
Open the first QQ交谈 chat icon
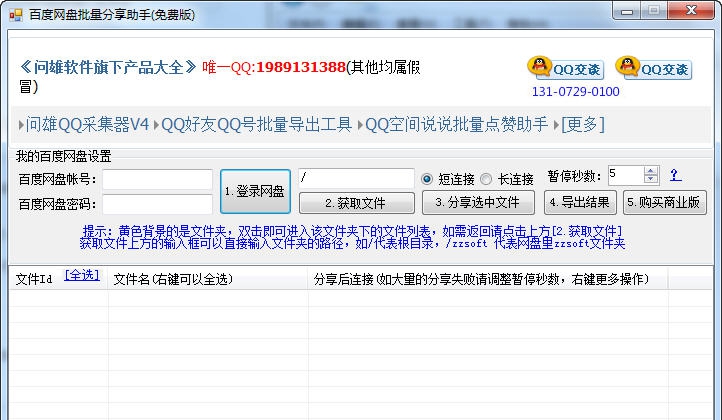[565, 68]
